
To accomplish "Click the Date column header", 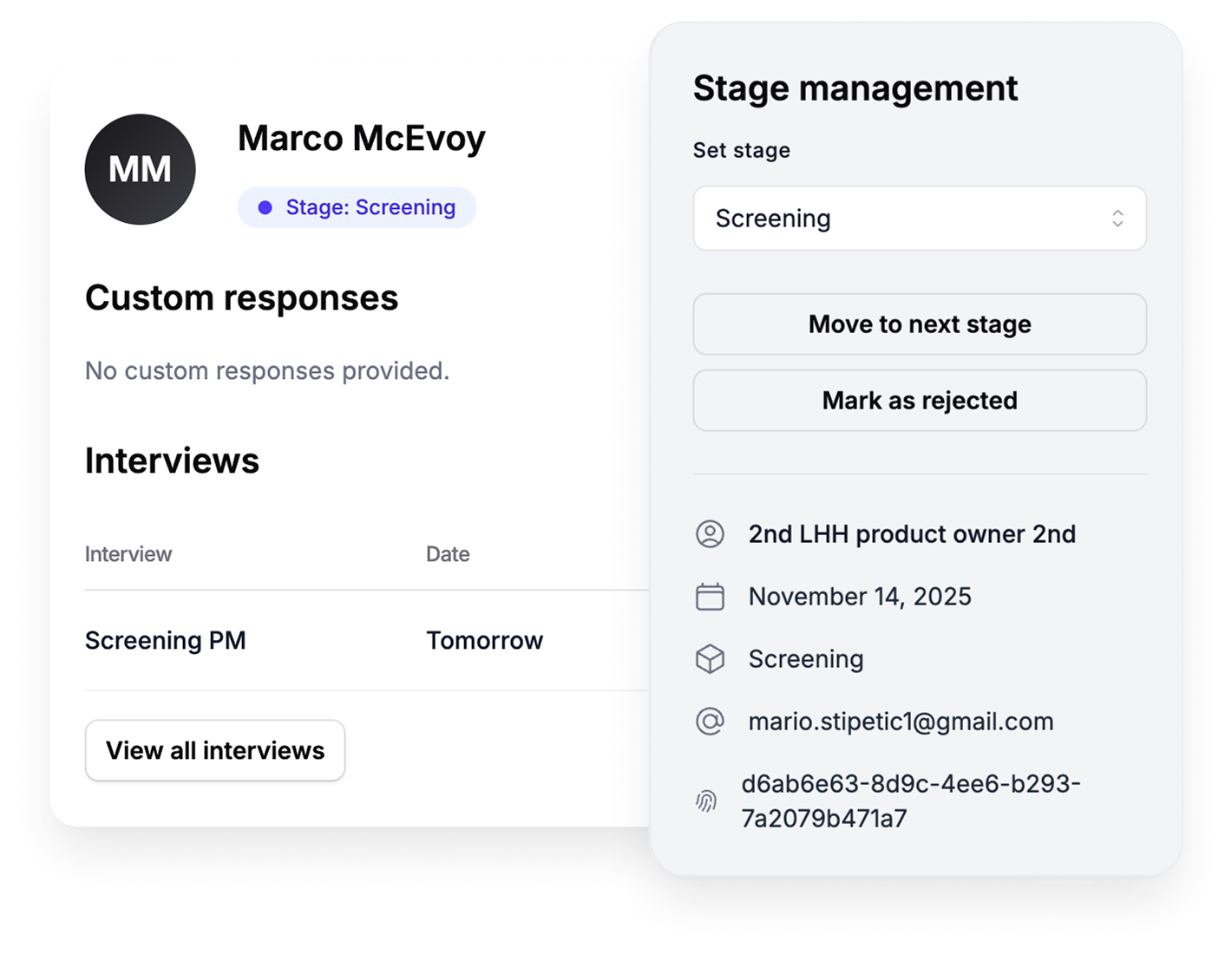I will coord(448,554).
